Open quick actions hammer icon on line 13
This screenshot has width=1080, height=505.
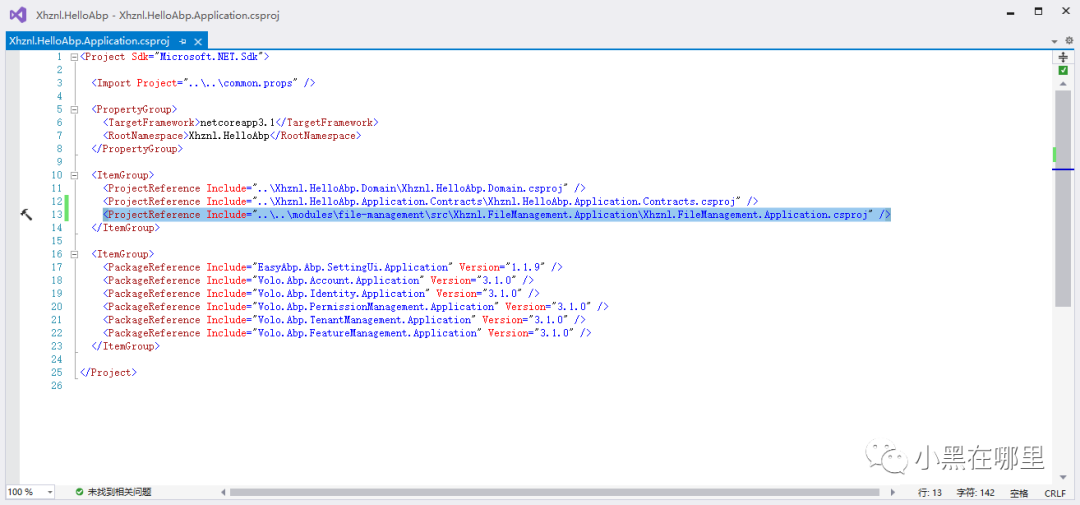26,215
